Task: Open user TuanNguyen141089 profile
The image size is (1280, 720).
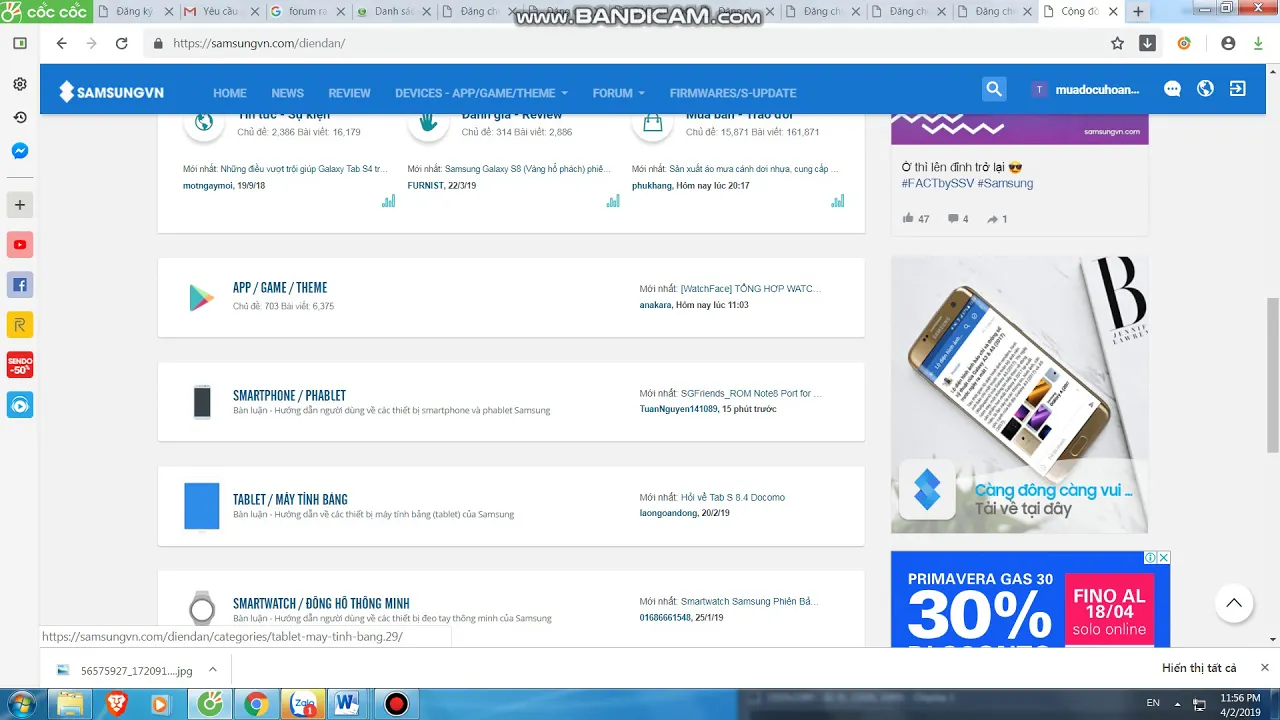Action: 679,409
